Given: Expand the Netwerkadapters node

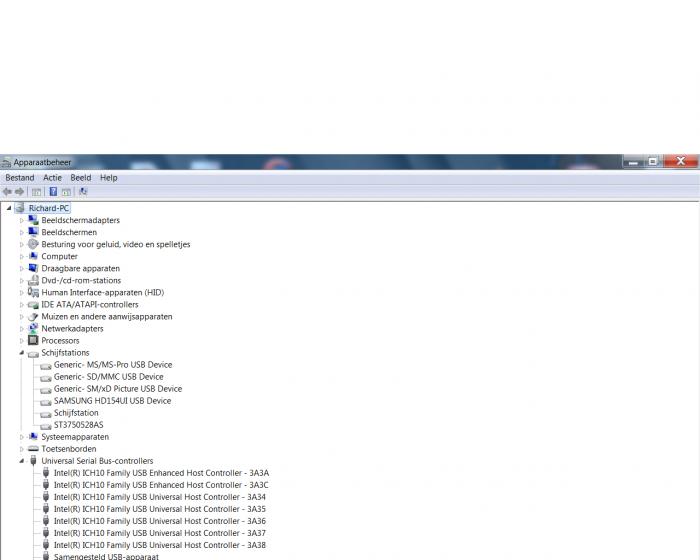Looking at the screenshot, I should coord(21,329).
